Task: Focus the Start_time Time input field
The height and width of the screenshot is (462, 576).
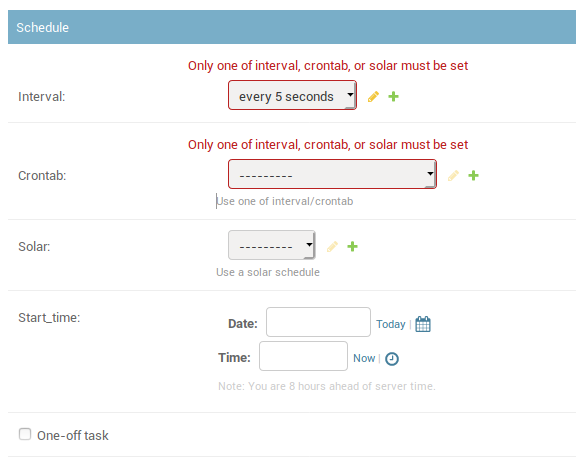Action: click(x=303, y=356)
